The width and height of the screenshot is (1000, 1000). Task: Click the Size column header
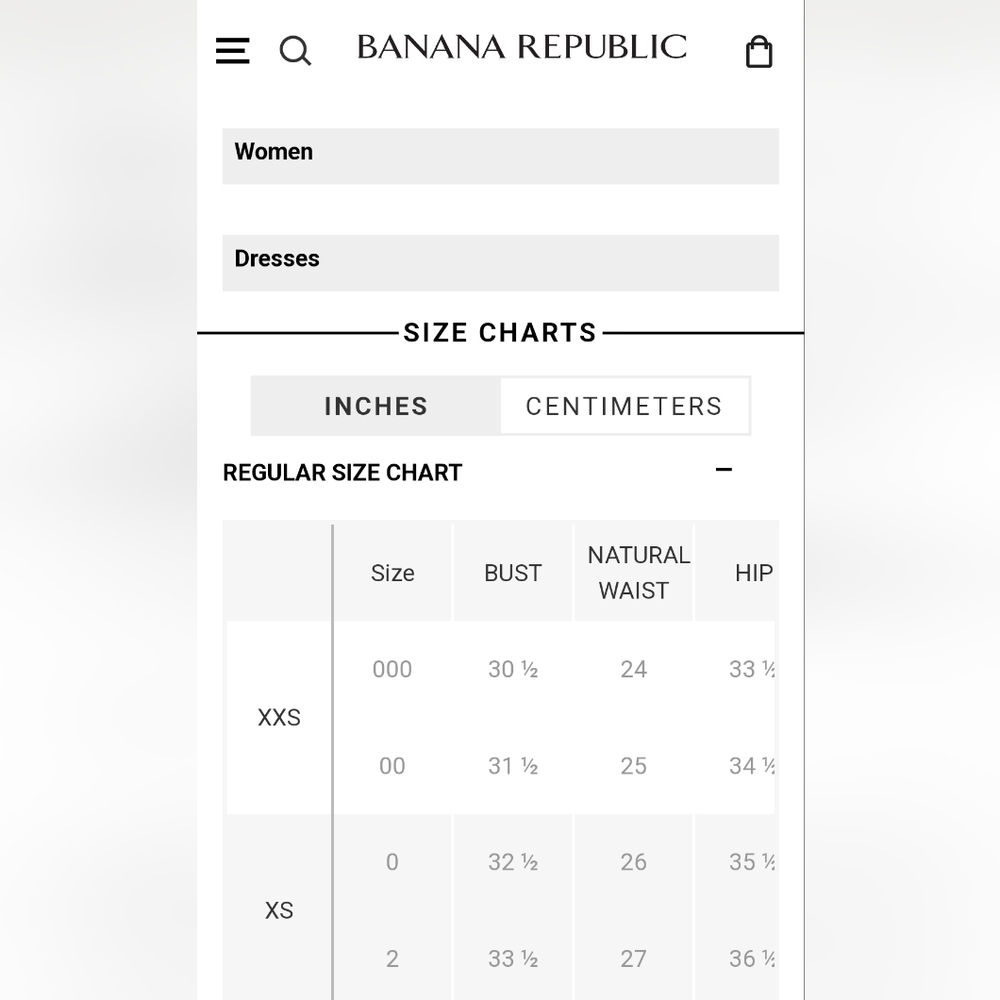point(393,573)
